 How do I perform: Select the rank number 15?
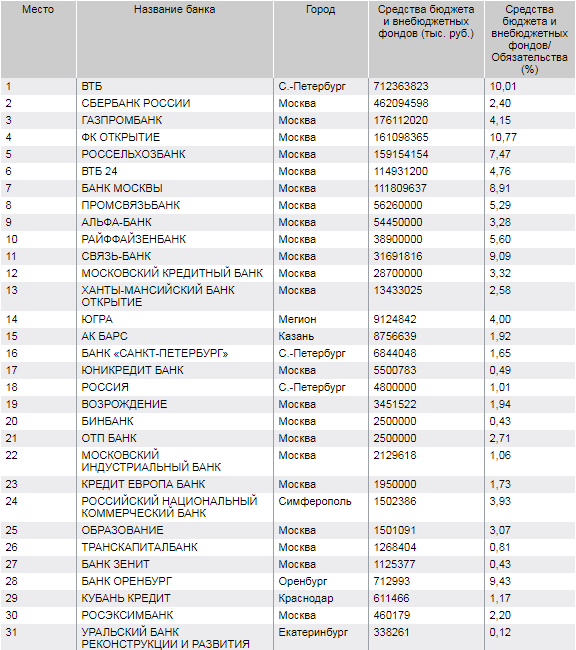coord(12,337)
